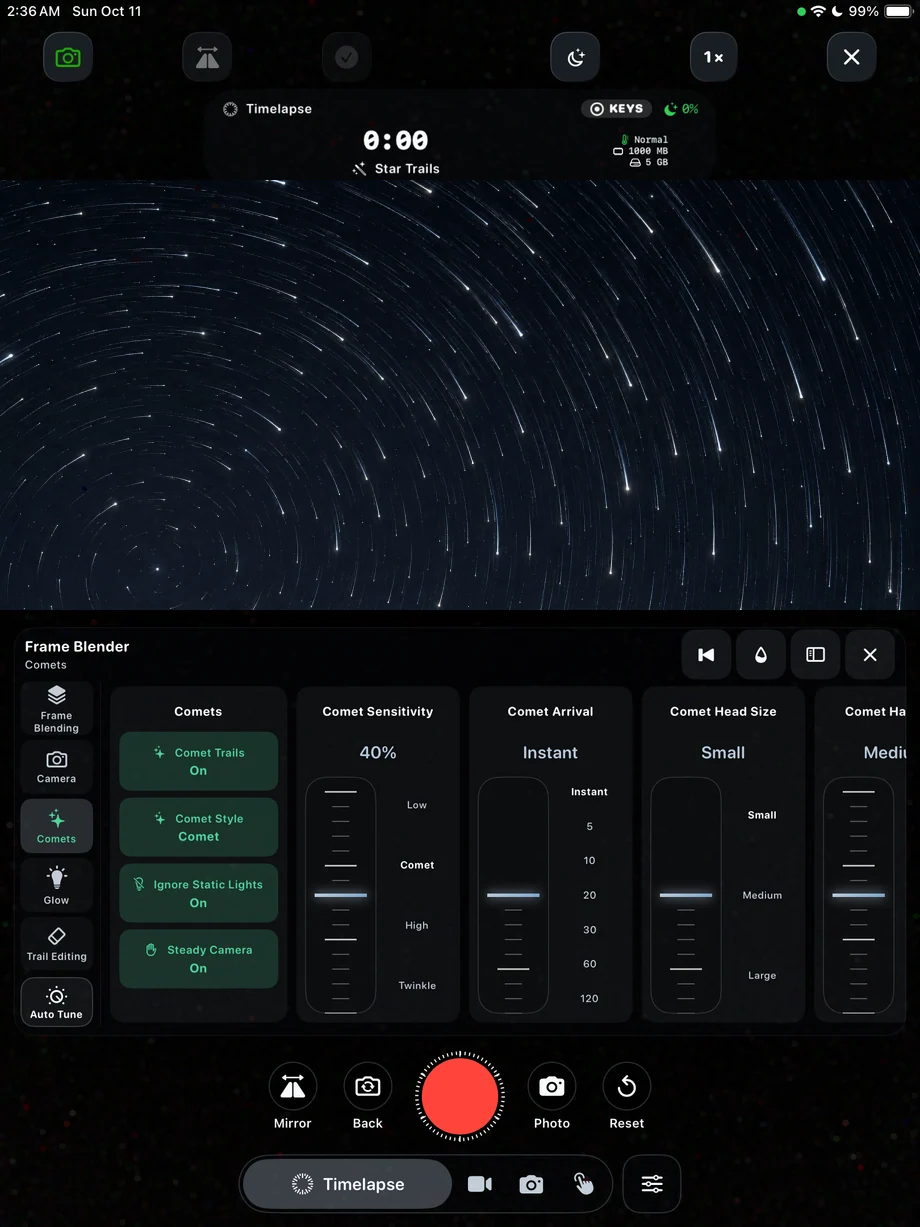Screen dimensions: 920x1227
Task: Tap the water drop icon in Frame Blender
Action: [761, 654]
